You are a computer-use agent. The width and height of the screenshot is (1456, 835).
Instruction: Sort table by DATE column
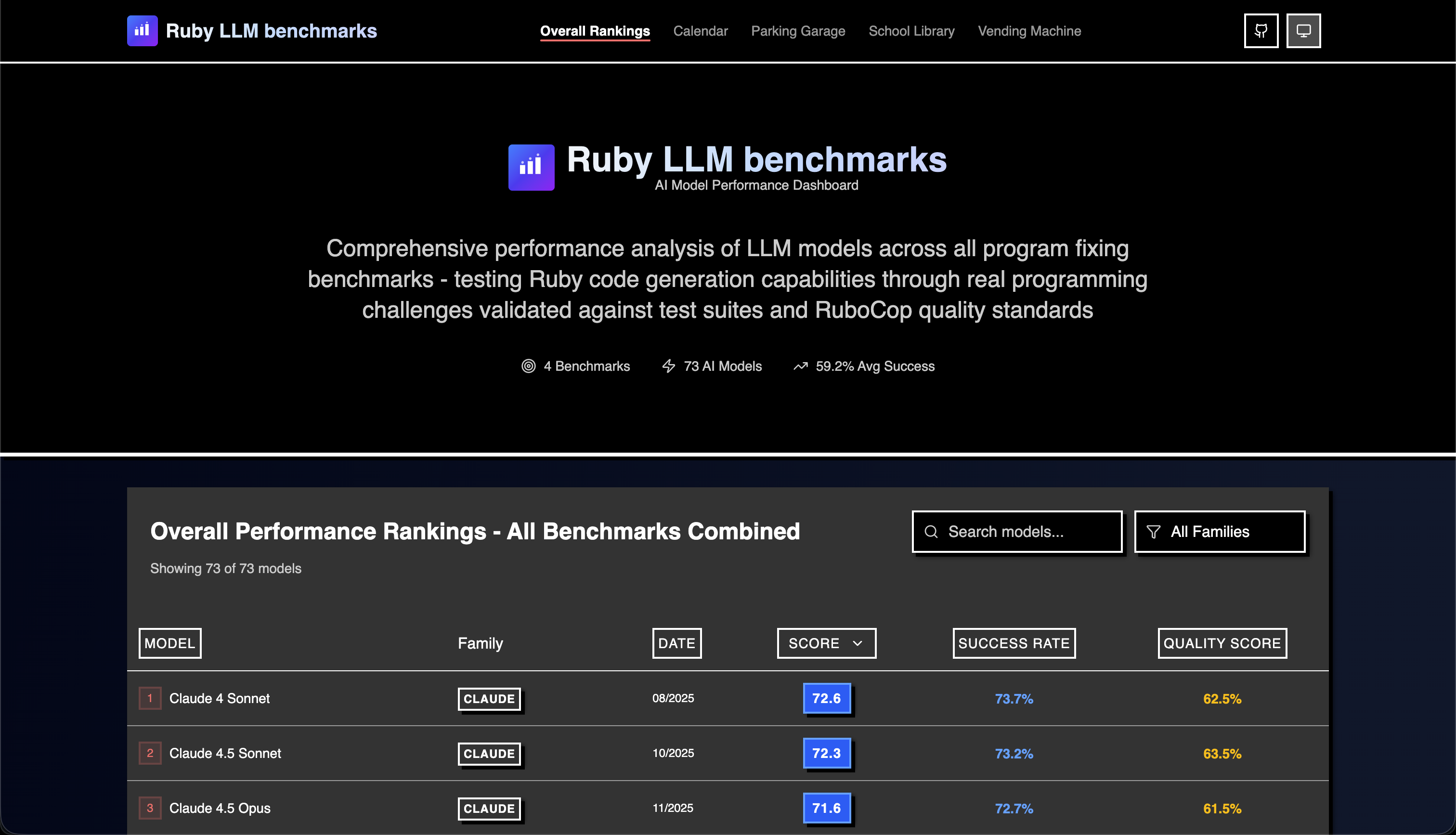(x=676, y=643)
